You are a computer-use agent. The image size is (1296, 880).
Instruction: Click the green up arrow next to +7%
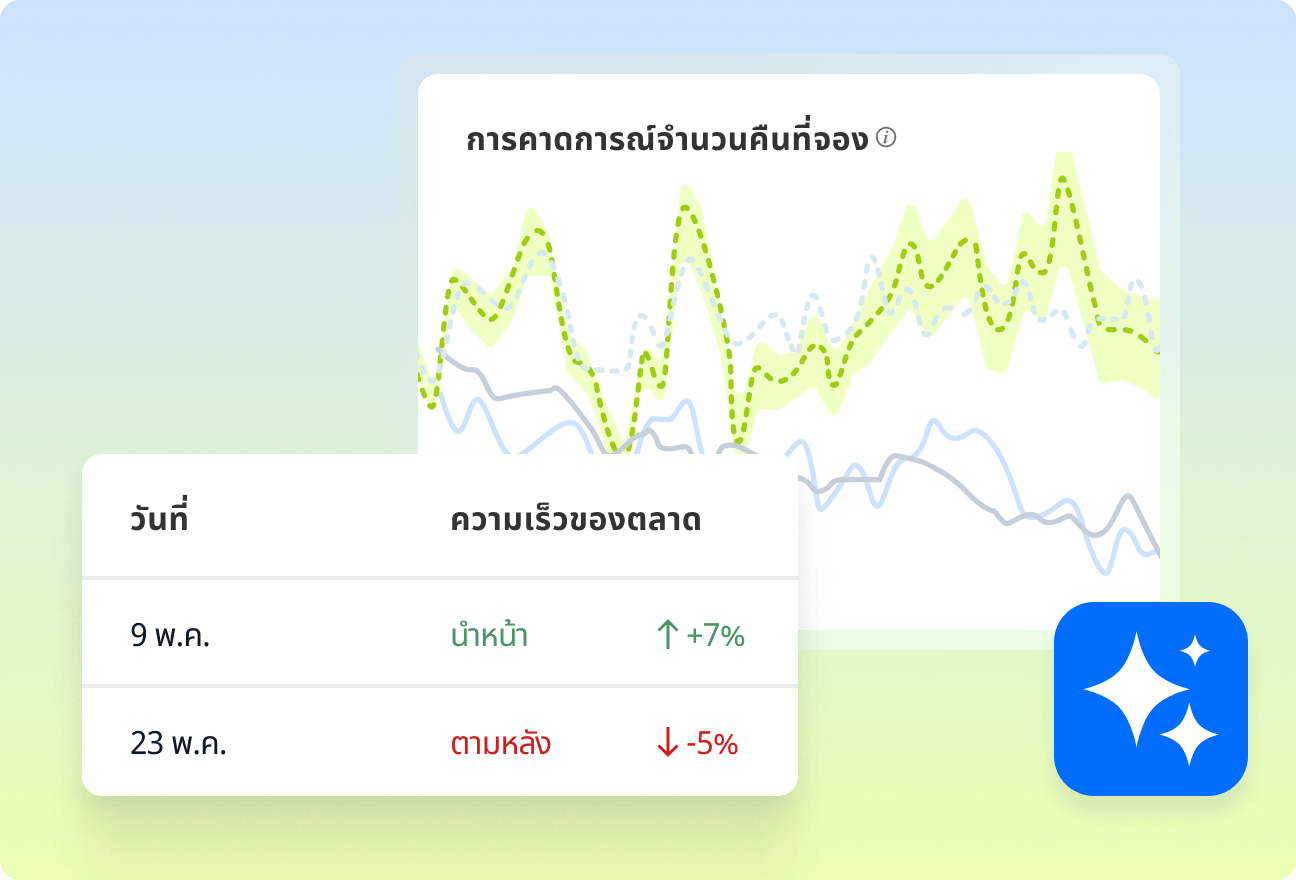click(x=667, y=635)
